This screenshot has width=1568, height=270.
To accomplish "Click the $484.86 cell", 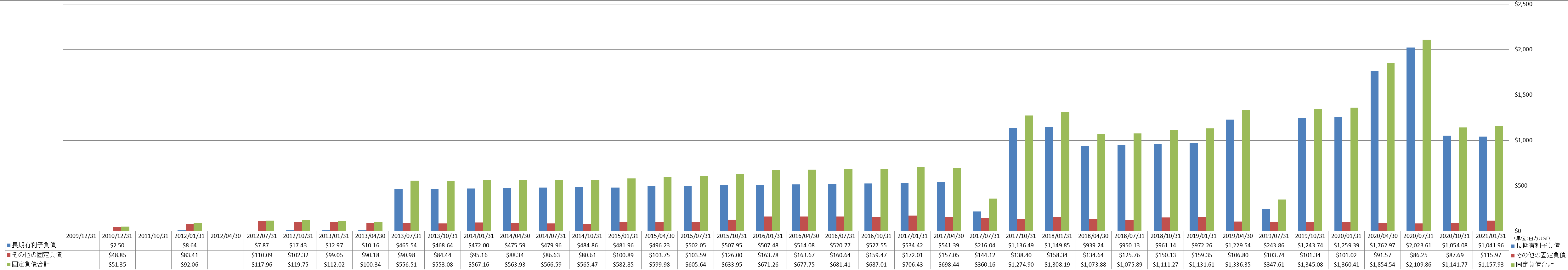I will (x=587, y=245).
